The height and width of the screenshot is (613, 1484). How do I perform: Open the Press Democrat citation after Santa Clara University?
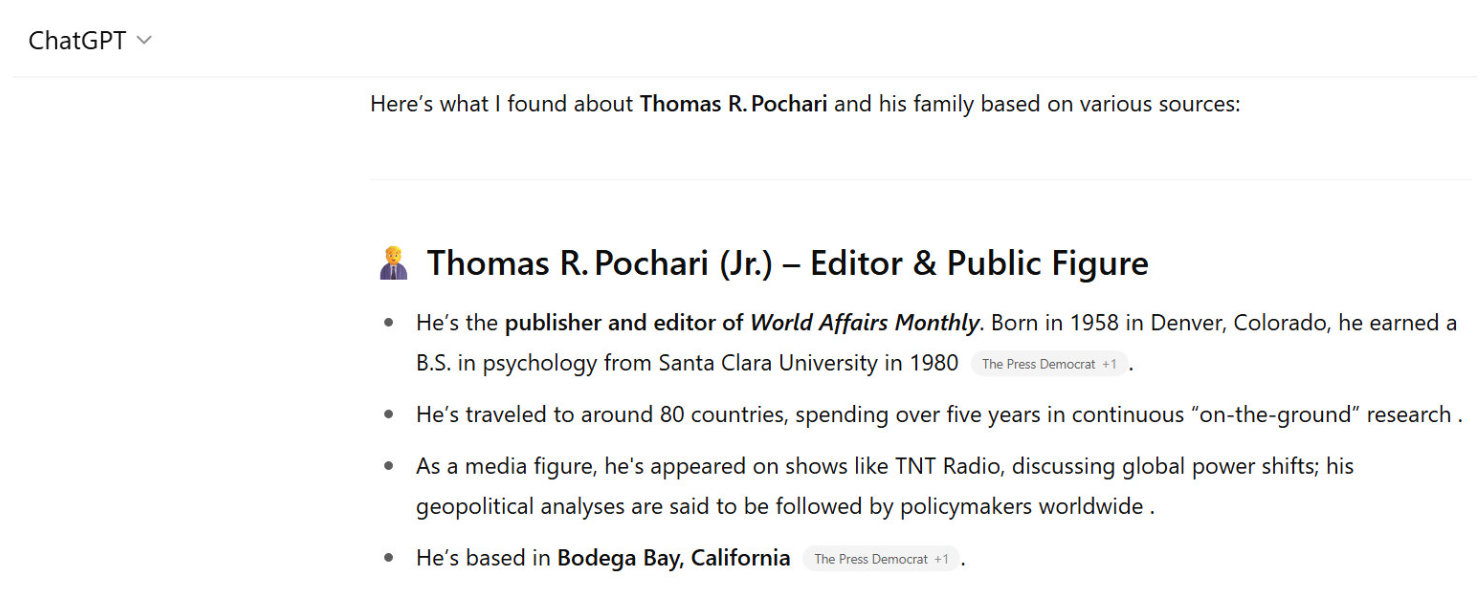pyautogui.click(x=1038, y=364)
